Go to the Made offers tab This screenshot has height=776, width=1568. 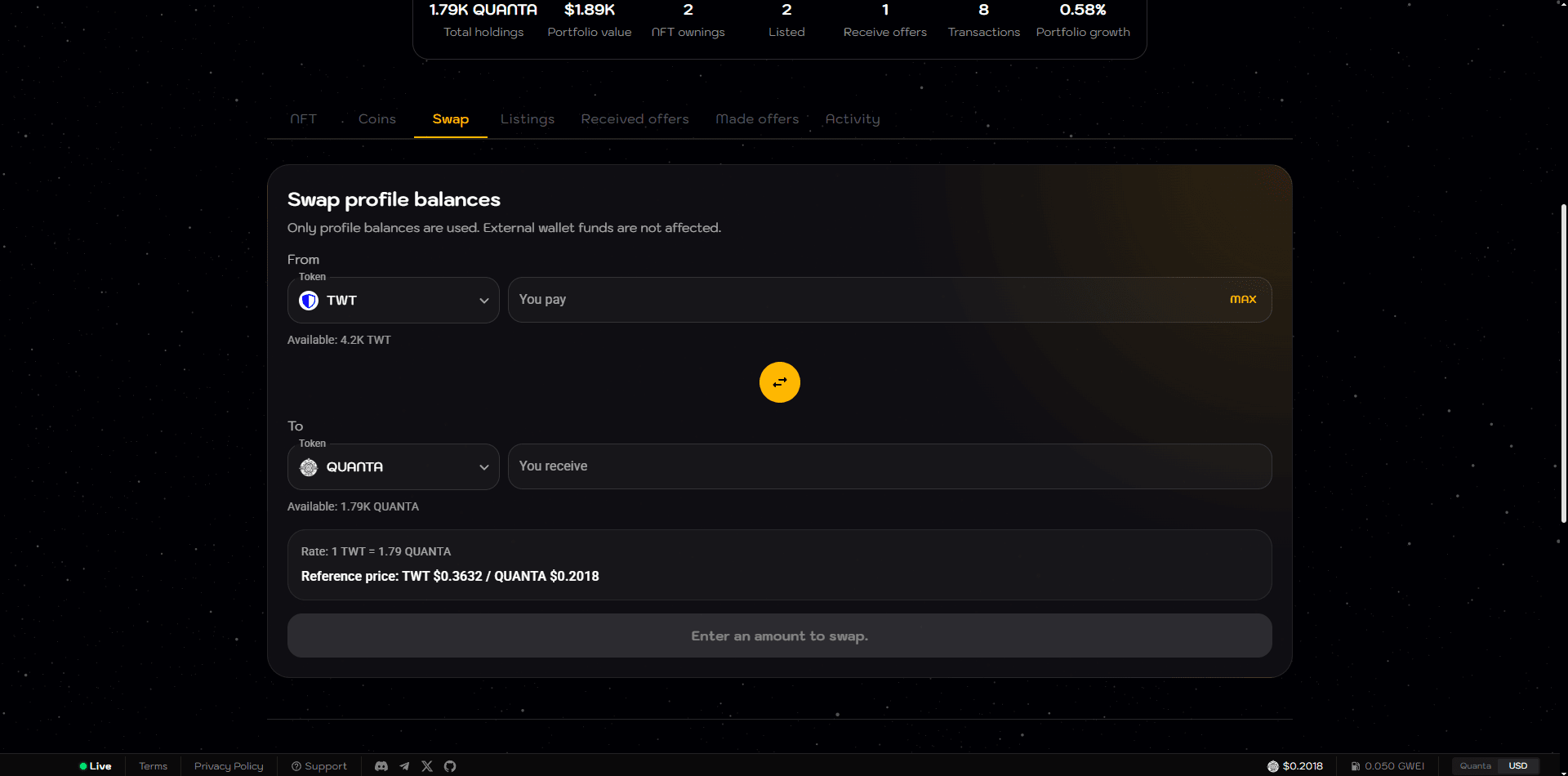click(x=758, y=119)
